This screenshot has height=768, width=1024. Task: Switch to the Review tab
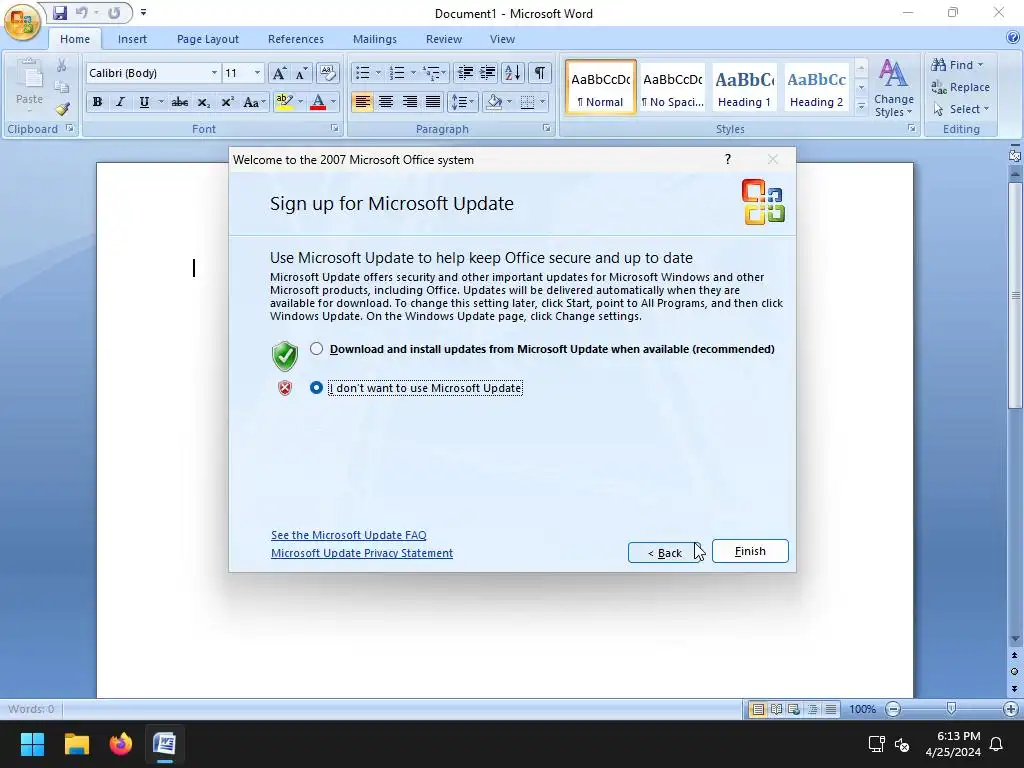[x=443, y=39]
